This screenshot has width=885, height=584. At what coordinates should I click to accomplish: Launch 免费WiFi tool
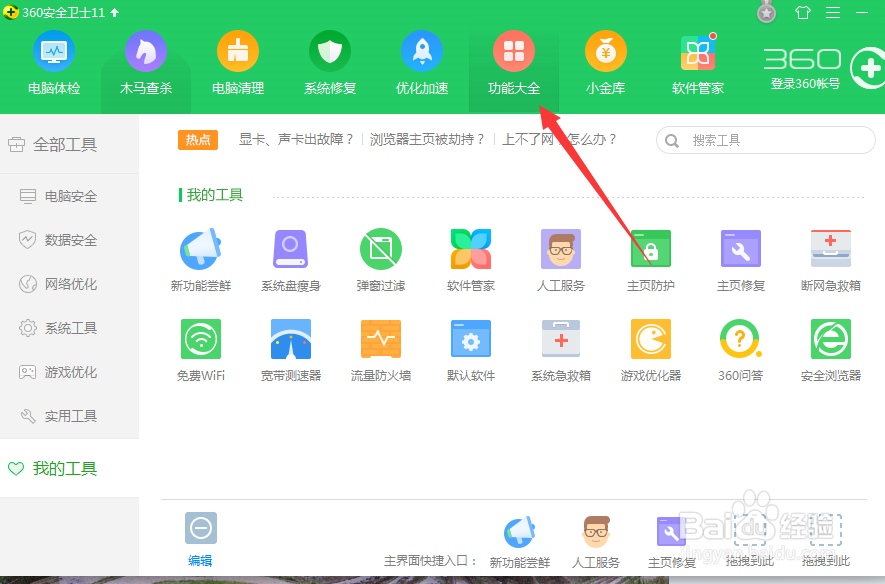[x=201, y=350]
